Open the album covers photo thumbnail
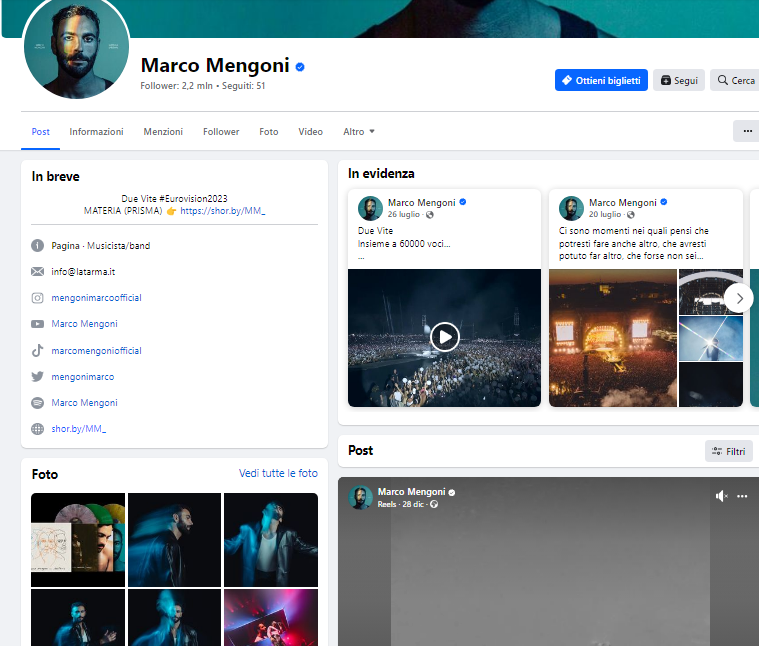 coord(78,539)
